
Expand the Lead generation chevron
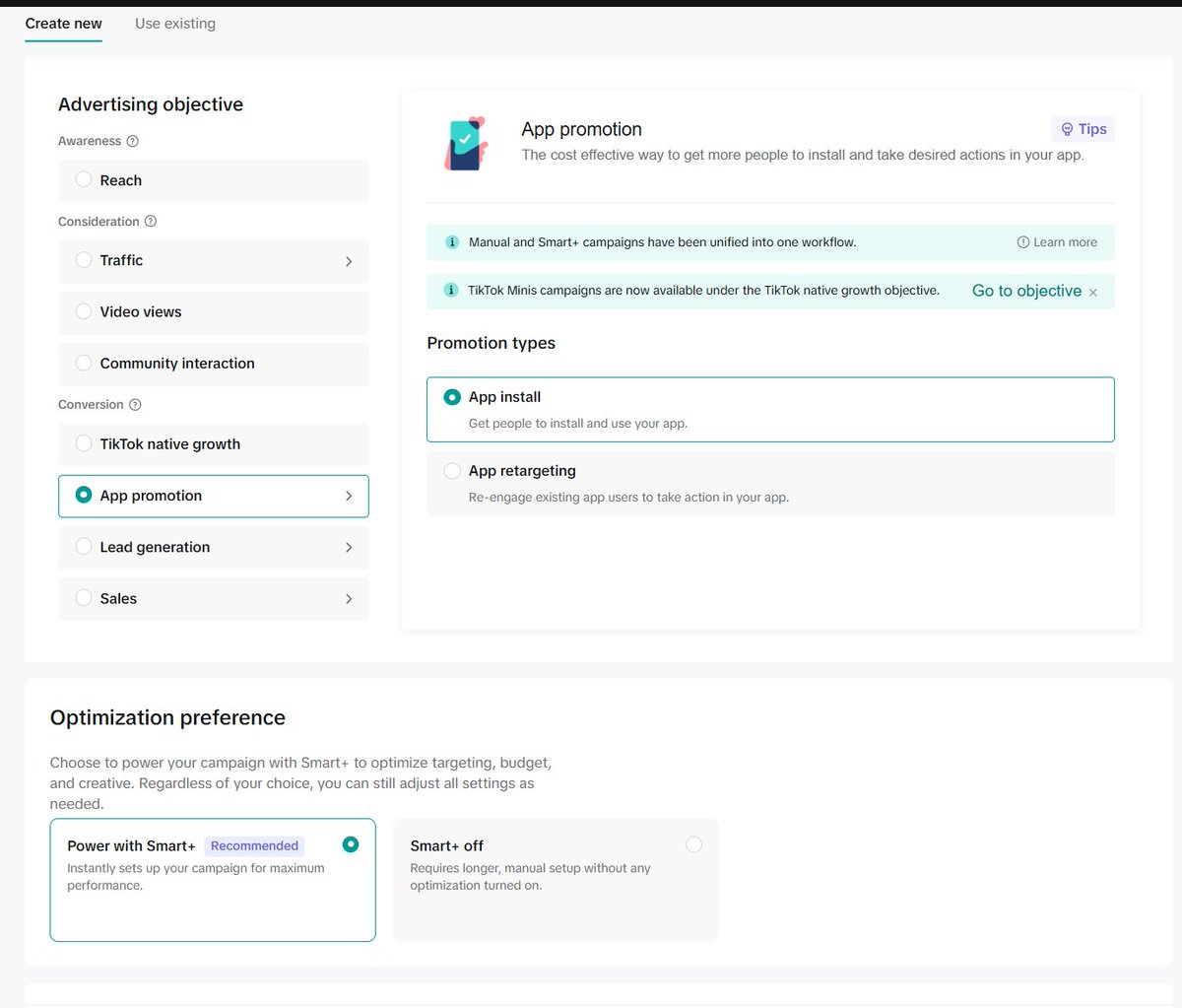[x=349, y=547]
